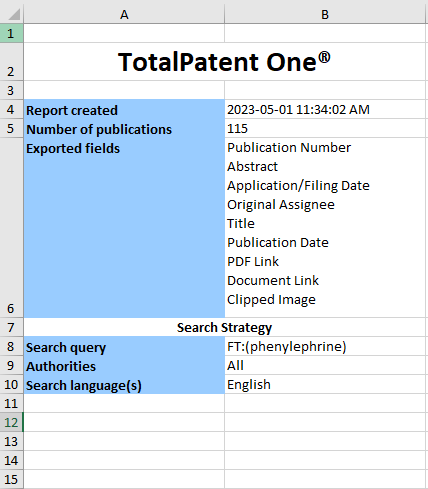Viewport: 428px width, 489px height.
Task: Select the cell containing 'English'
Action: point(325,384)
